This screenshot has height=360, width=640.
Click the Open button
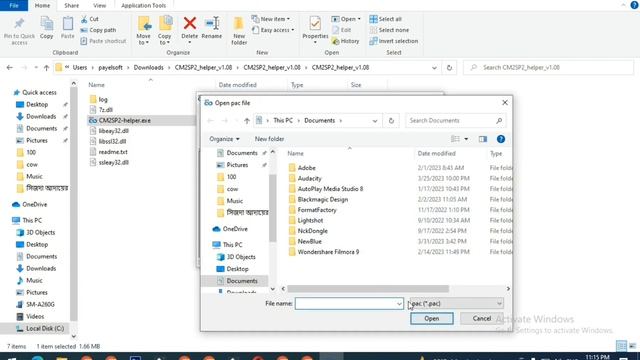(x=432, y=319)
